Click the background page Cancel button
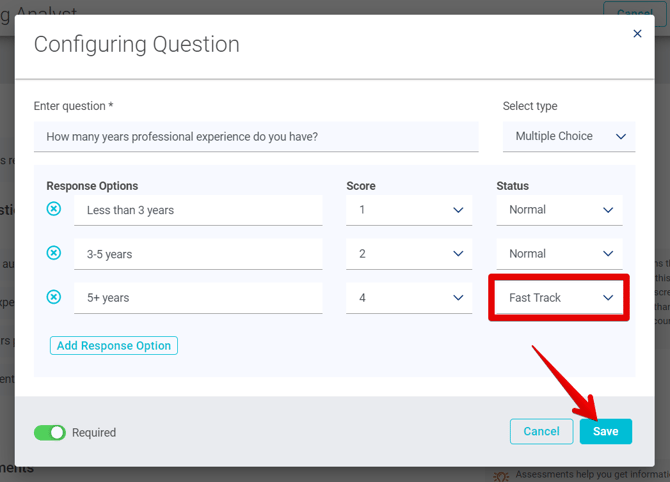This screenshot has width=670, height=482. pos(634,10)
